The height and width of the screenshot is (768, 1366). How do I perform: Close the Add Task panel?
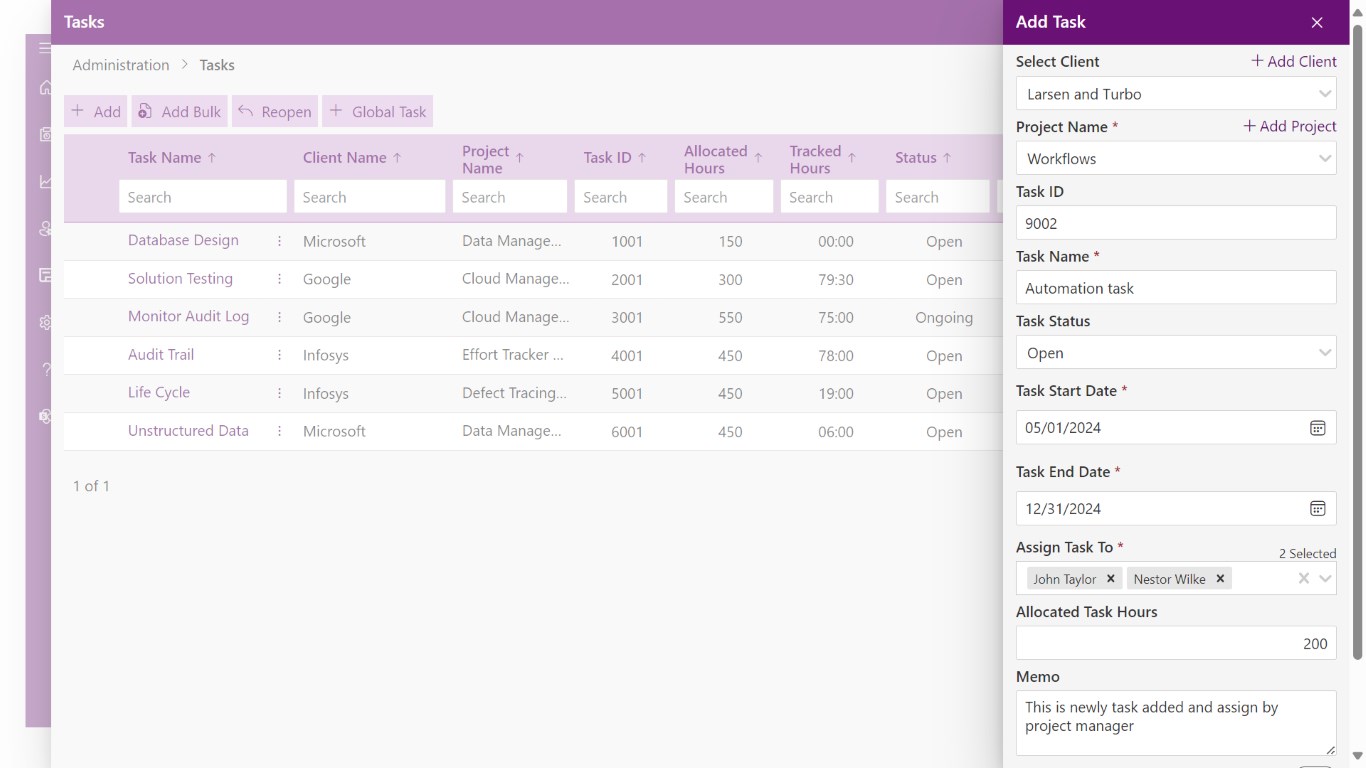[1317, 22]
